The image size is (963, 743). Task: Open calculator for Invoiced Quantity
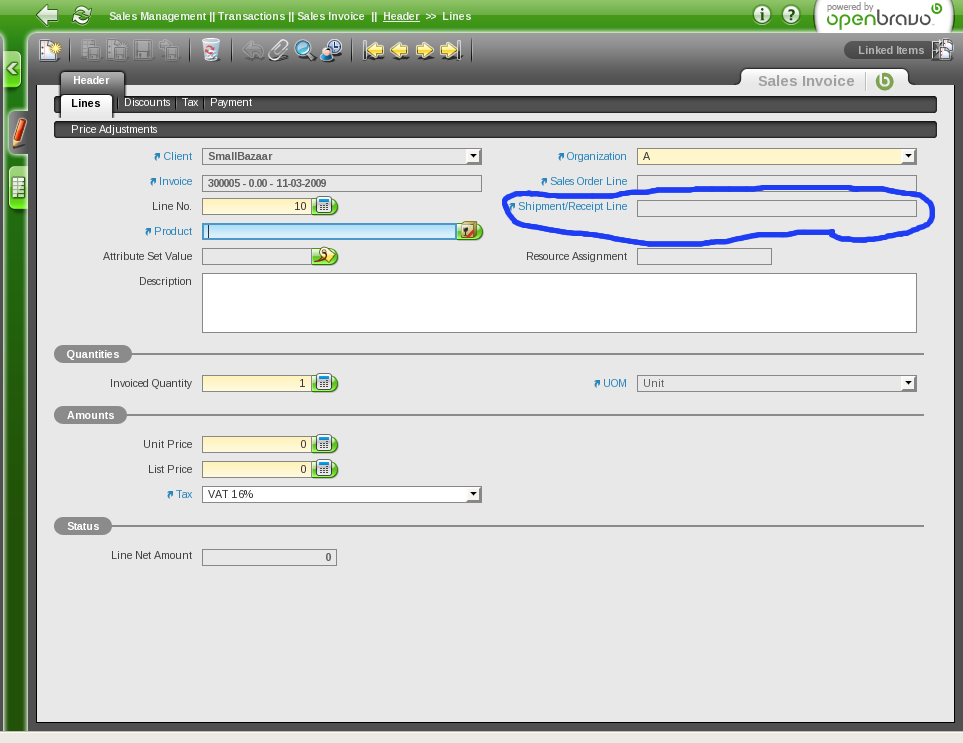324,383
